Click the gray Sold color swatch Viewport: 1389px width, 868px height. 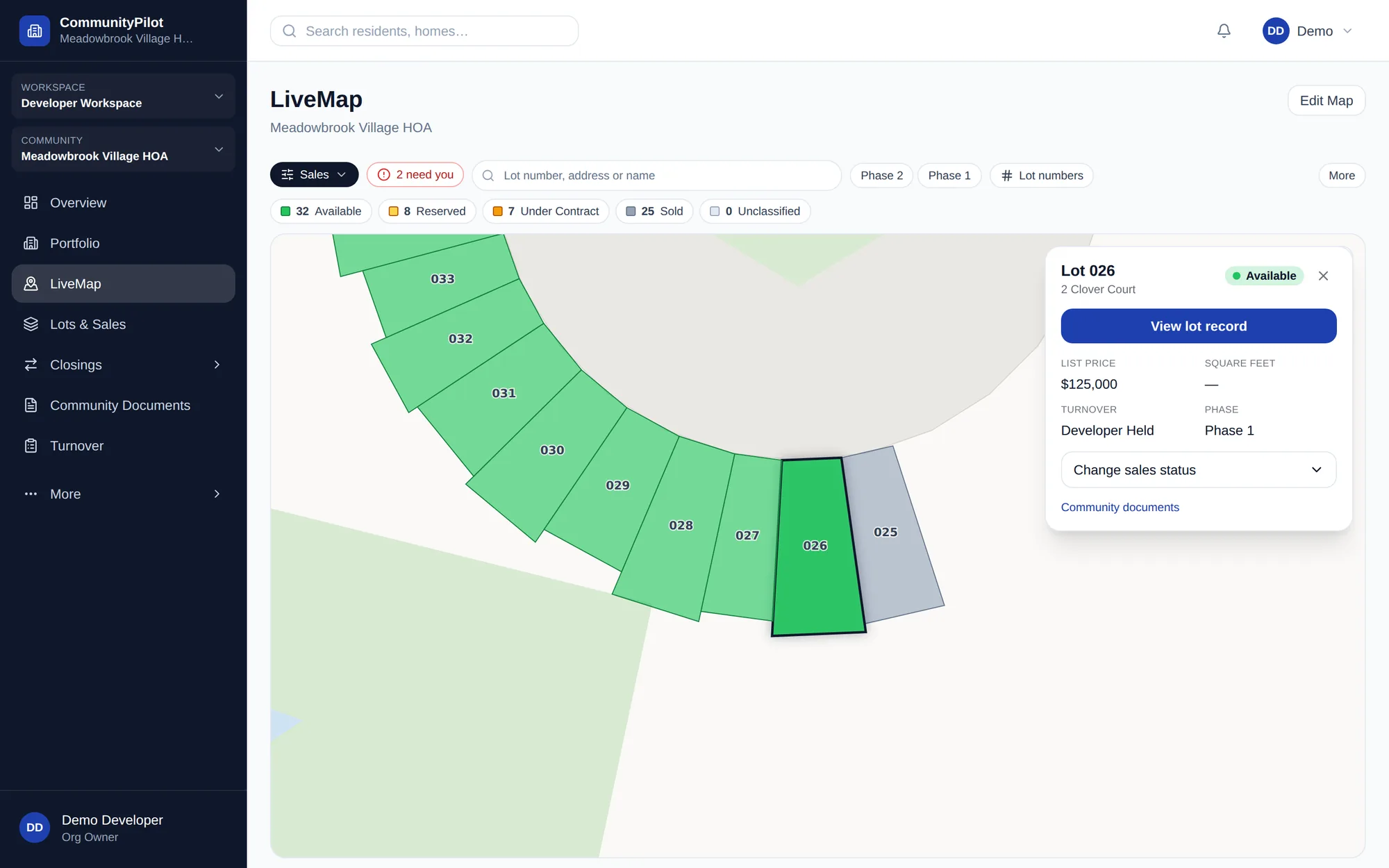point(631,211)
